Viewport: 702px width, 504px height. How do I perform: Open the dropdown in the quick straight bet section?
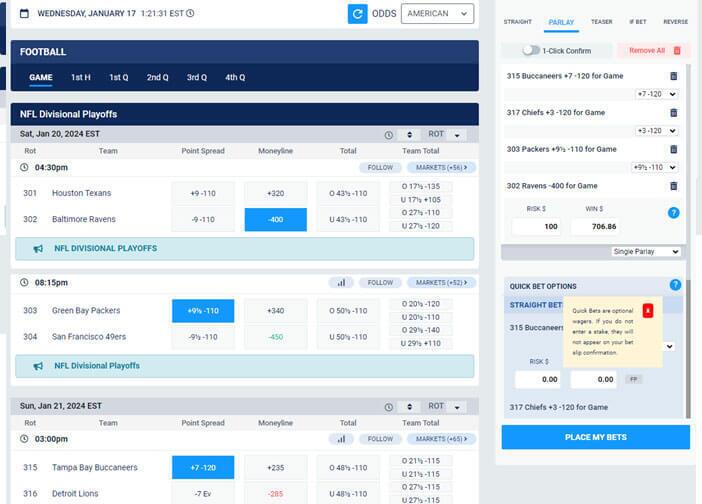(669, 346)
